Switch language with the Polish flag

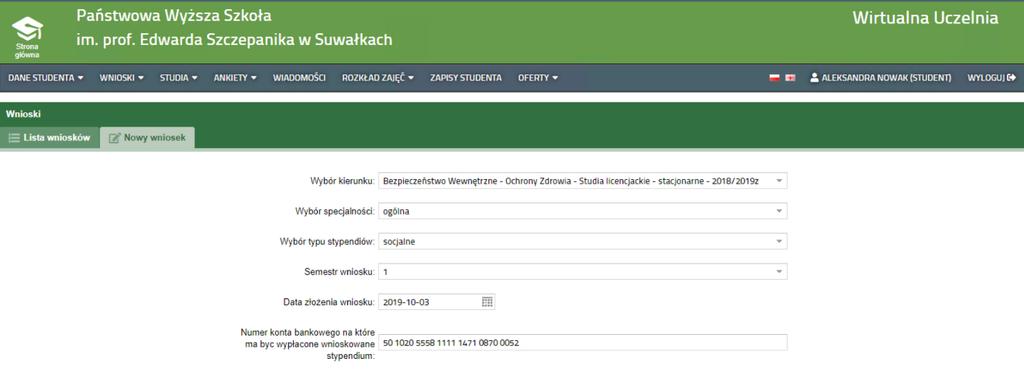(775, 78)
